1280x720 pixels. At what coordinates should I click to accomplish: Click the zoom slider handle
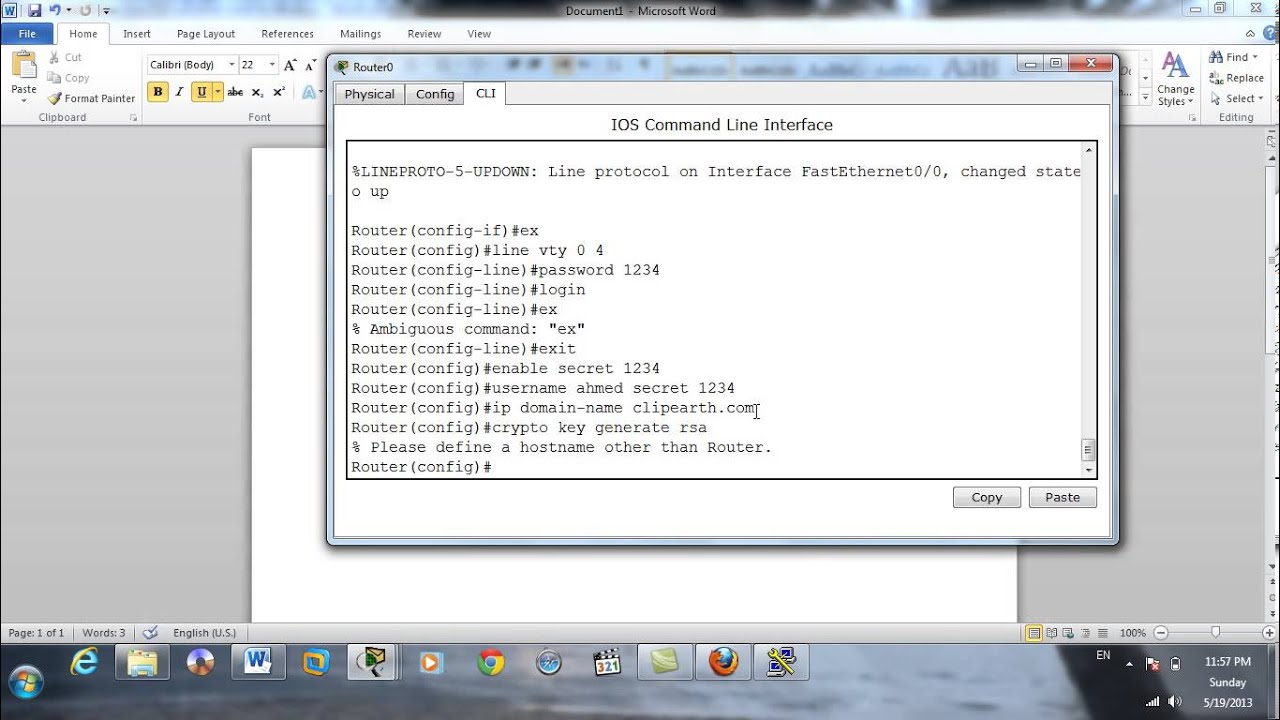coord(1216,633)
